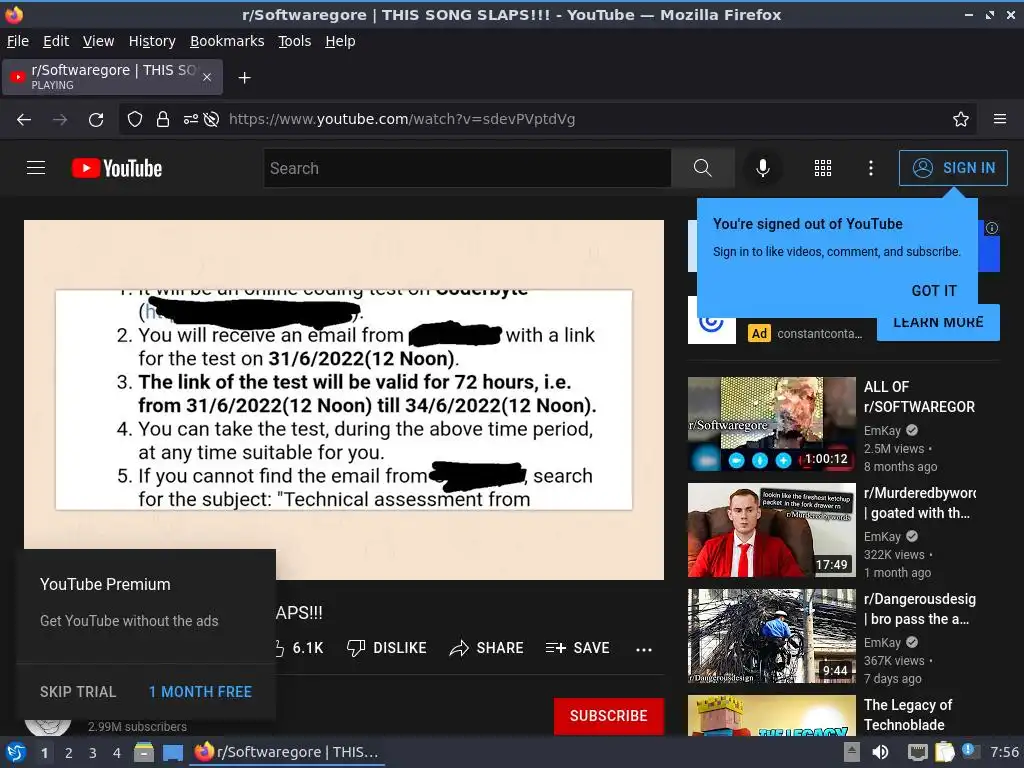1024x768 pixels.
Task: Start voice search with the microphone icon
Action: (x=762, y=168)
